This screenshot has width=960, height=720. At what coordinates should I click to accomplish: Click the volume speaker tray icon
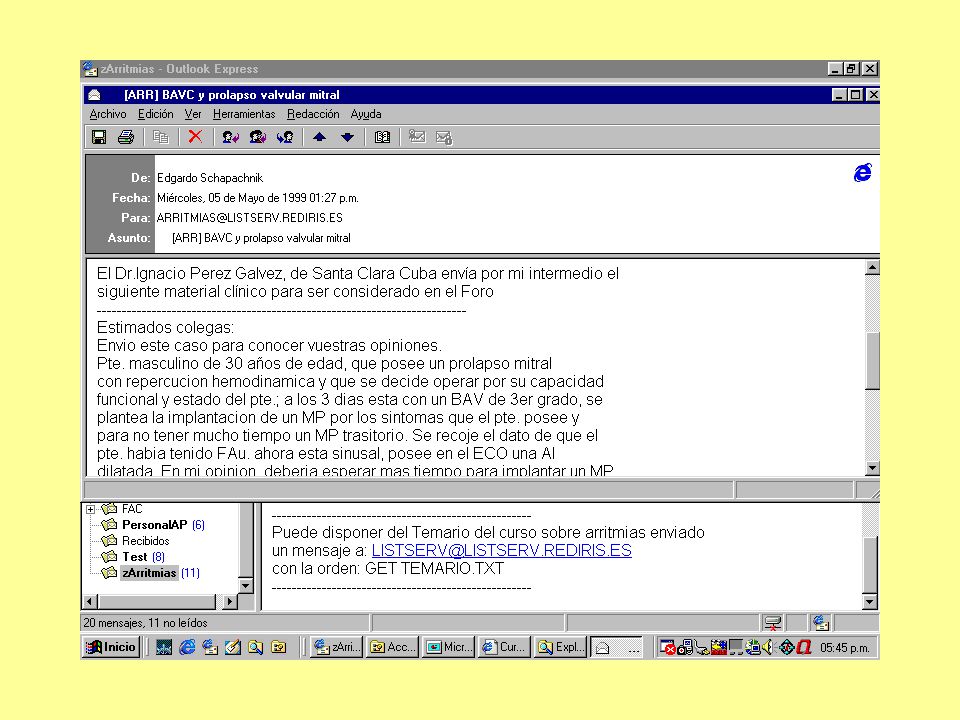[768, 647]
